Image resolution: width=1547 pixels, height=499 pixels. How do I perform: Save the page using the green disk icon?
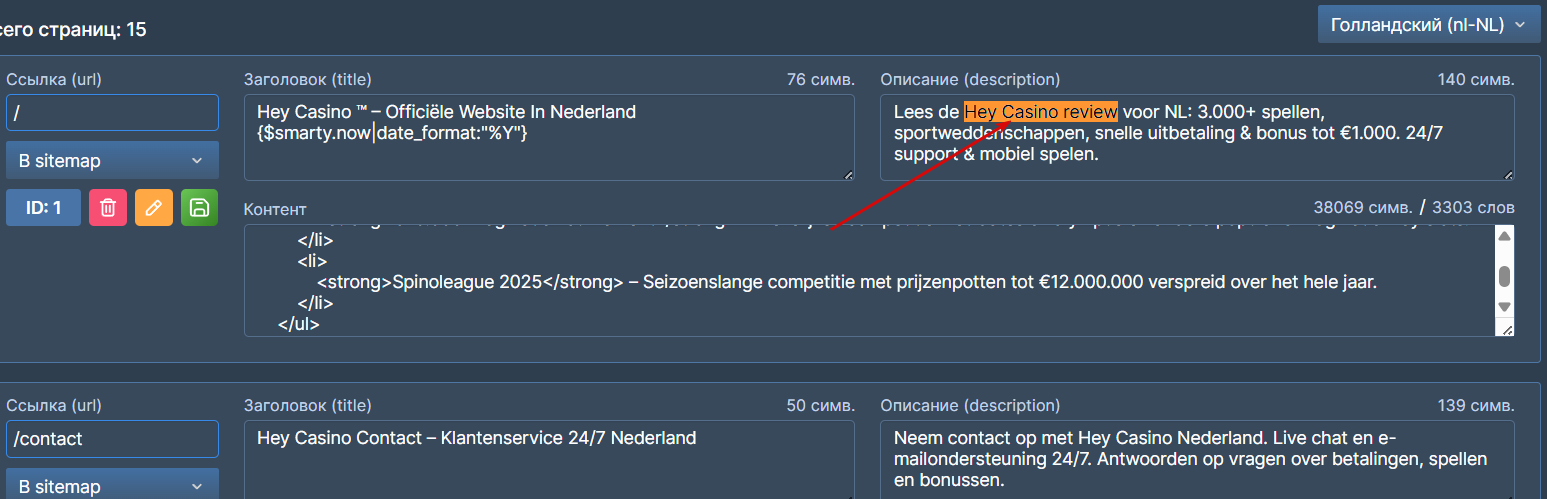(x=199, y=208)
